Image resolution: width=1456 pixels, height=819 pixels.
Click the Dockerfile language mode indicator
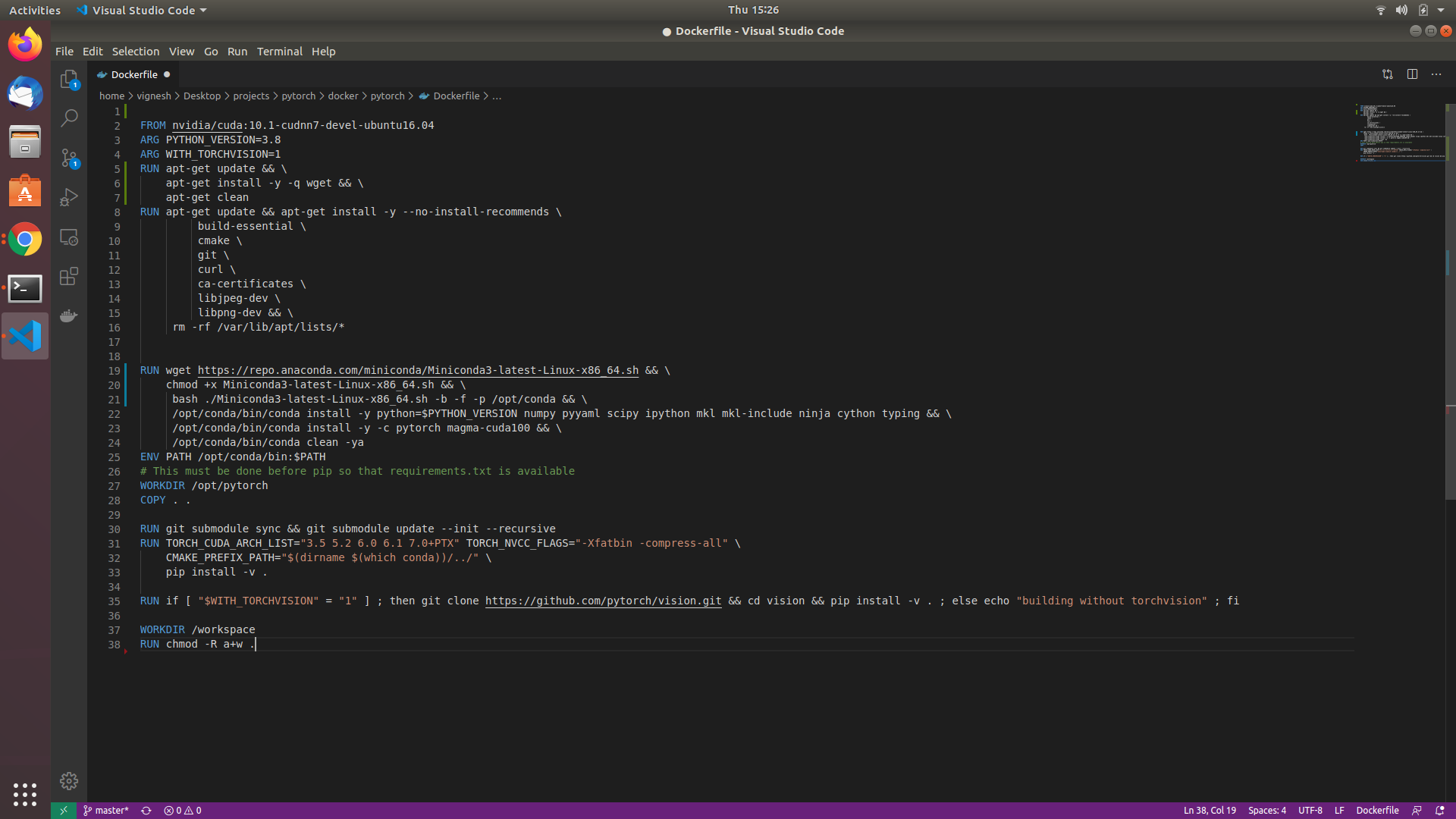(1377, 810)
